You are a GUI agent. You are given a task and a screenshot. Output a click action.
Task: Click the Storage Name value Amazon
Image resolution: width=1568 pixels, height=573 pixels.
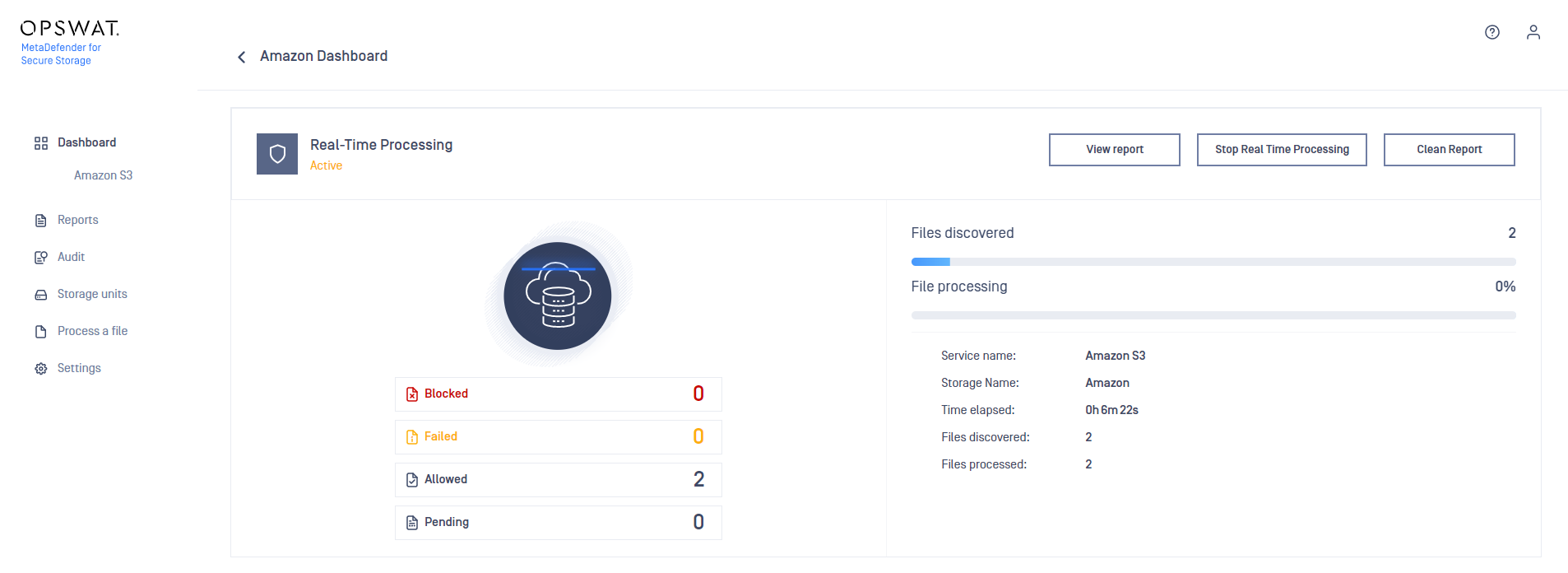[1107, 383]
